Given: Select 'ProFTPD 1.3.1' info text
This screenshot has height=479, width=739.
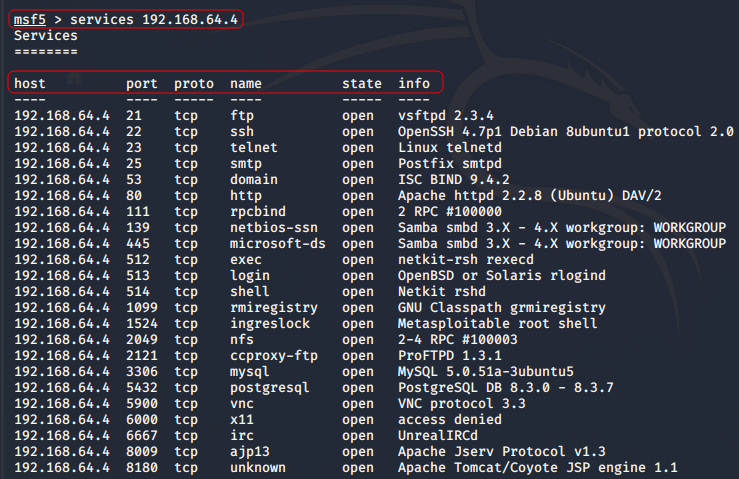Looking at the screenshot, I should [x=450, y=356].
